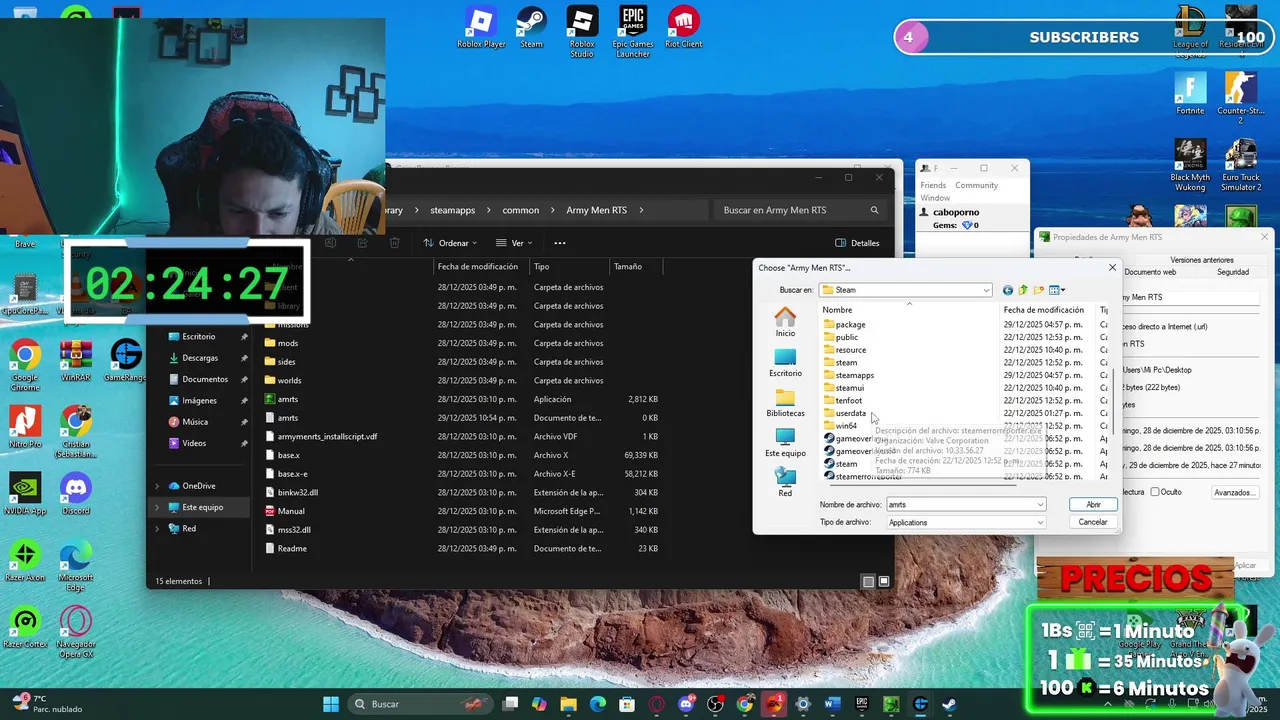This screenshot has width=1280, height=720.
Task: Open the Window menu in Steam friends
Action: click(935, 198)
